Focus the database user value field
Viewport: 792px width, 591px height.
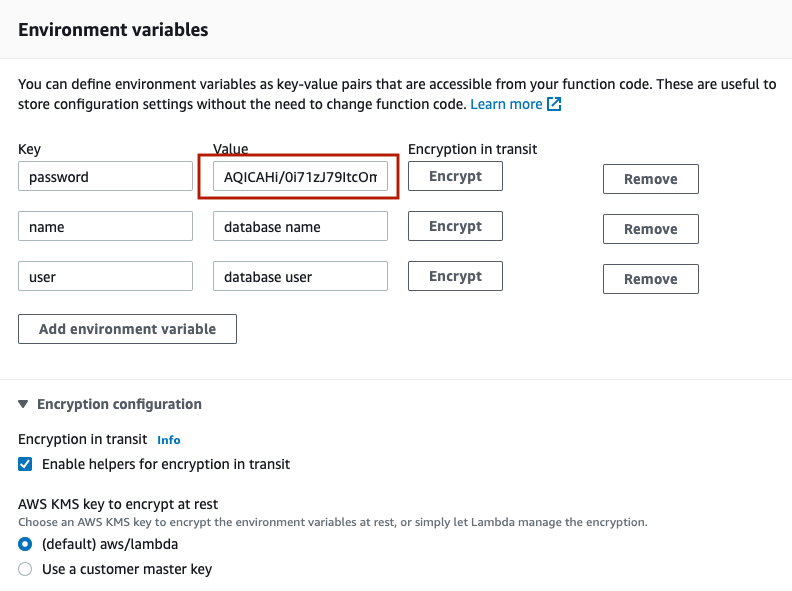[300, 276]
